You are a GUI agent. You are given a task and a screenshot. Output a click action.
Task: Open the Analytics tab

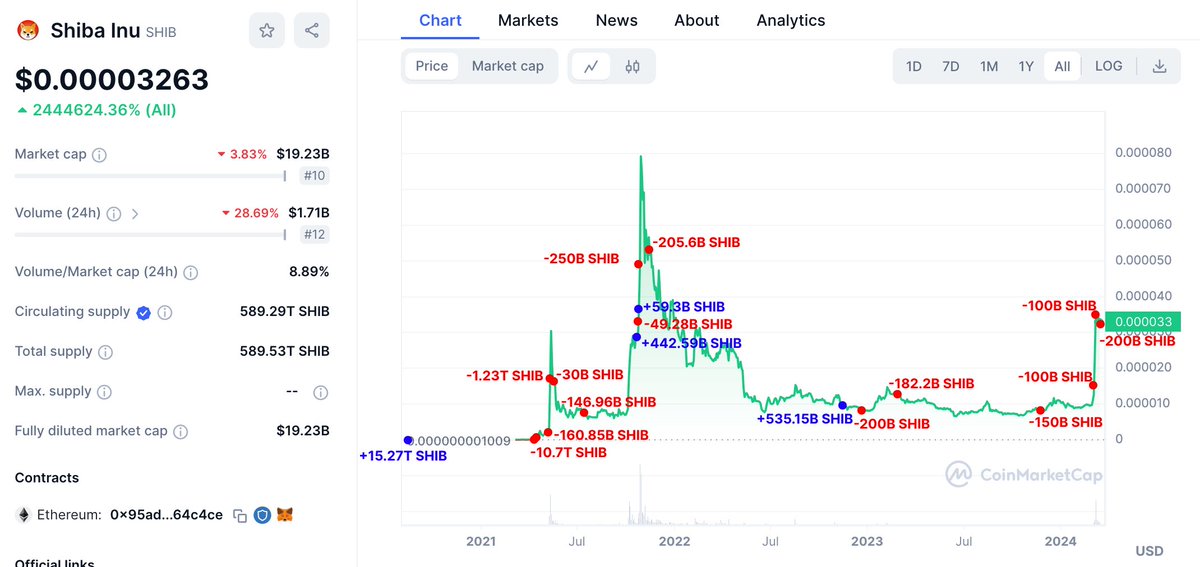click(791, 20)
